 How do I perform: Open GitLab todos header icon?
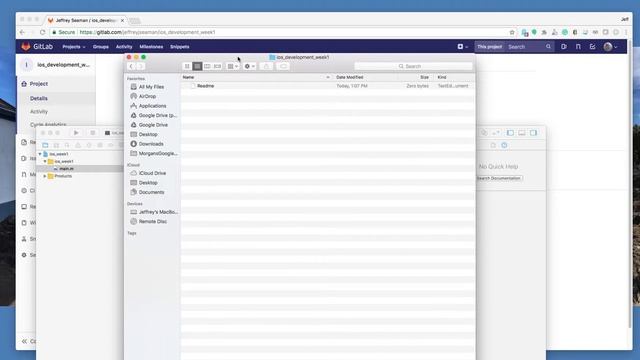click(x=592, y=47)
